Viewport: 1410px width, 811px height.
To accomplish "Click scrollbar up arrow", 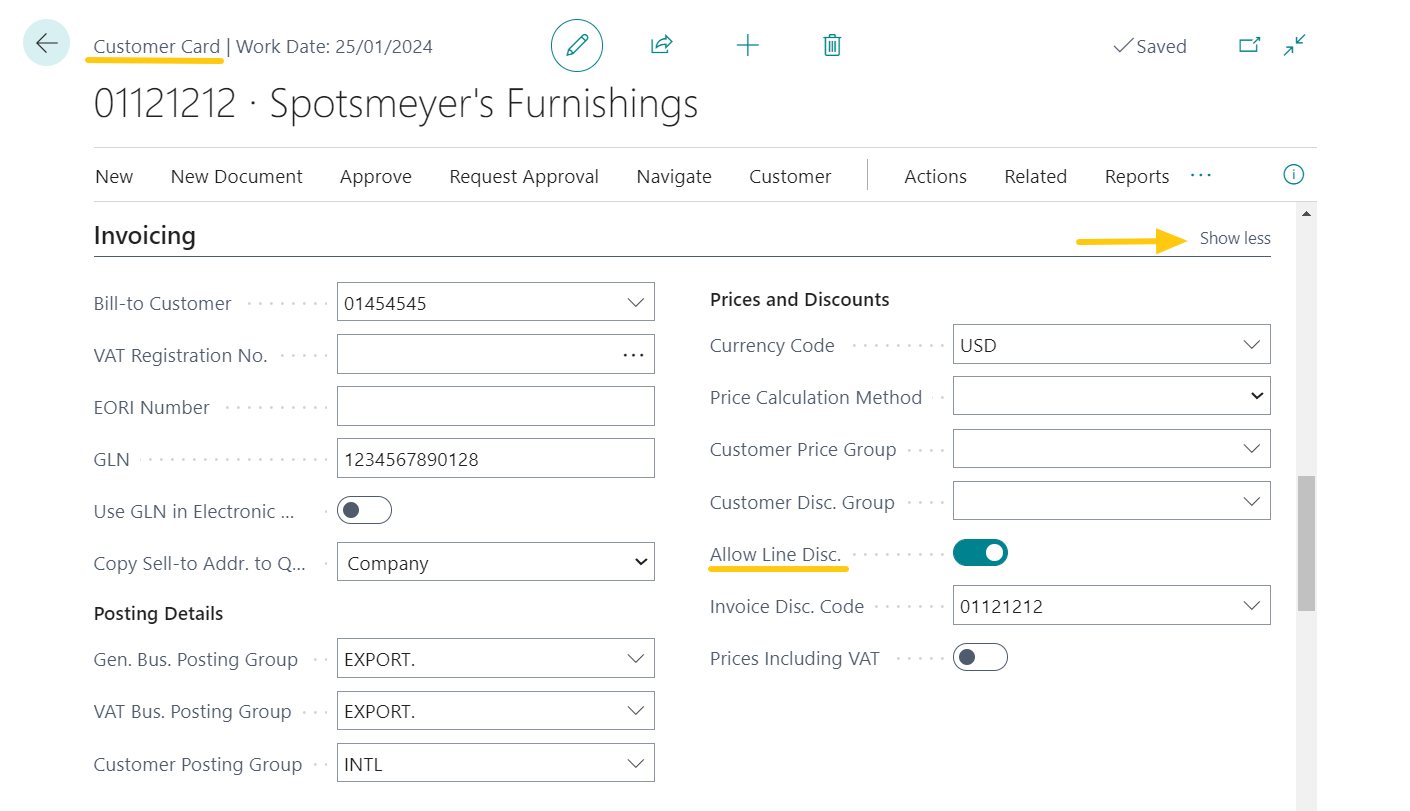I will pos(1306,212).
